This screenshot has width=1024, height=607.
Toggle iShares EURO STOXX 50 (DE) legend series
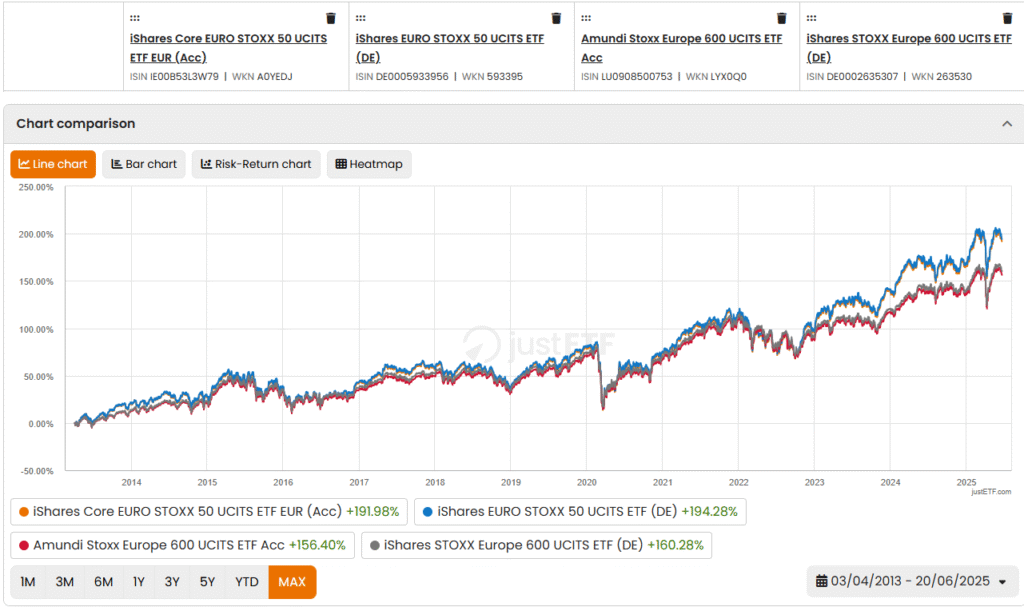(x=580, y=512)
